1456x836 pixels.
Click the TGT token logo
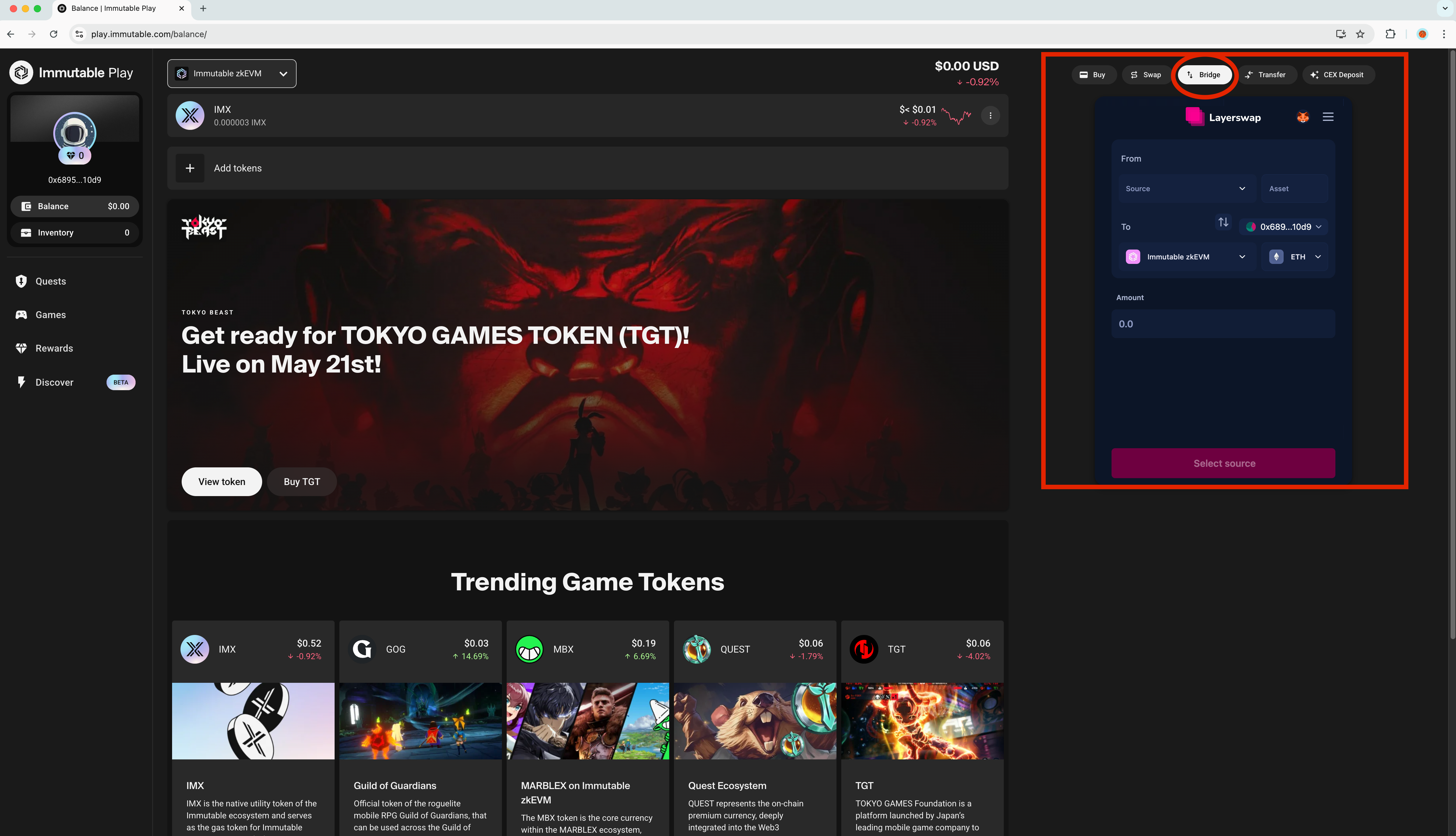(x=864, y=649)
